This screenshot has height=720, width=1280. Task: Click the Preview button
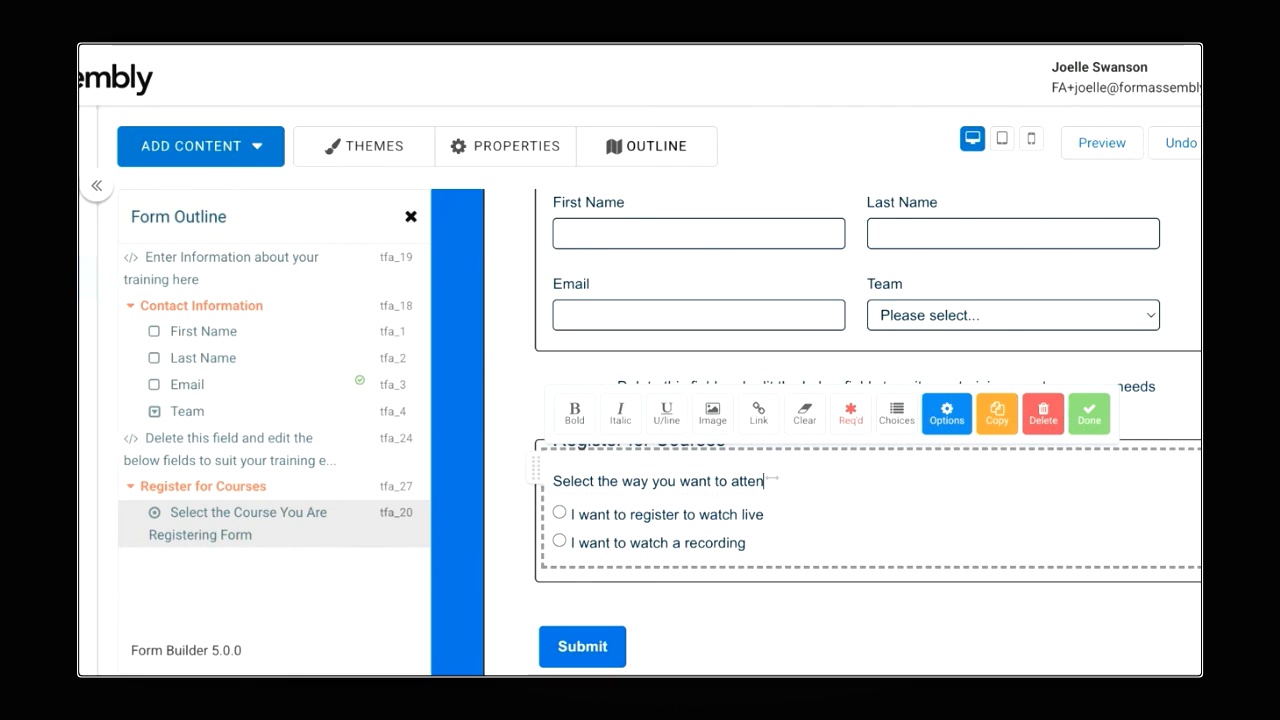click(1101, 143)
